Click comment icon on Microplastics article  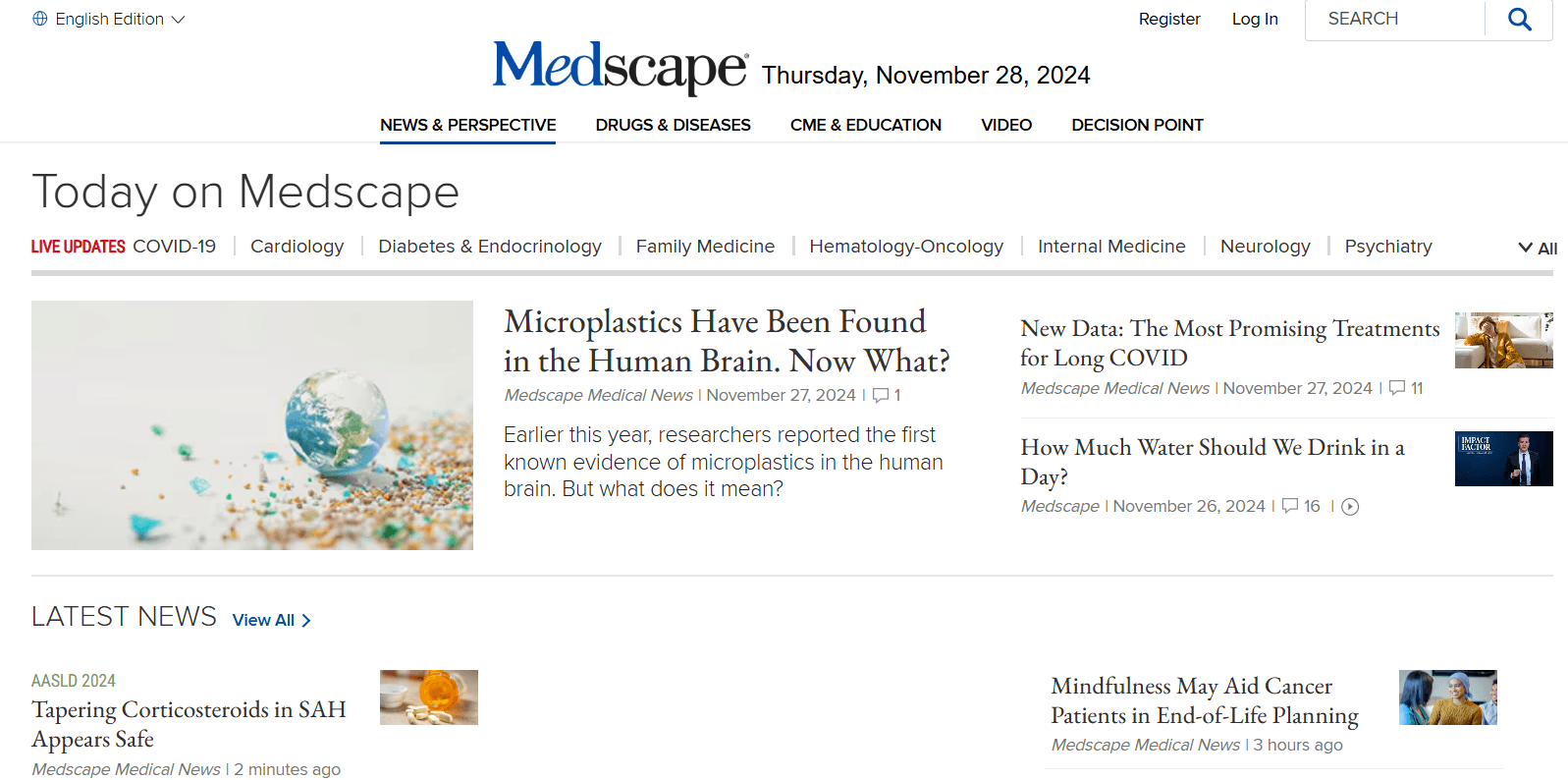click(x=881, y=395)
